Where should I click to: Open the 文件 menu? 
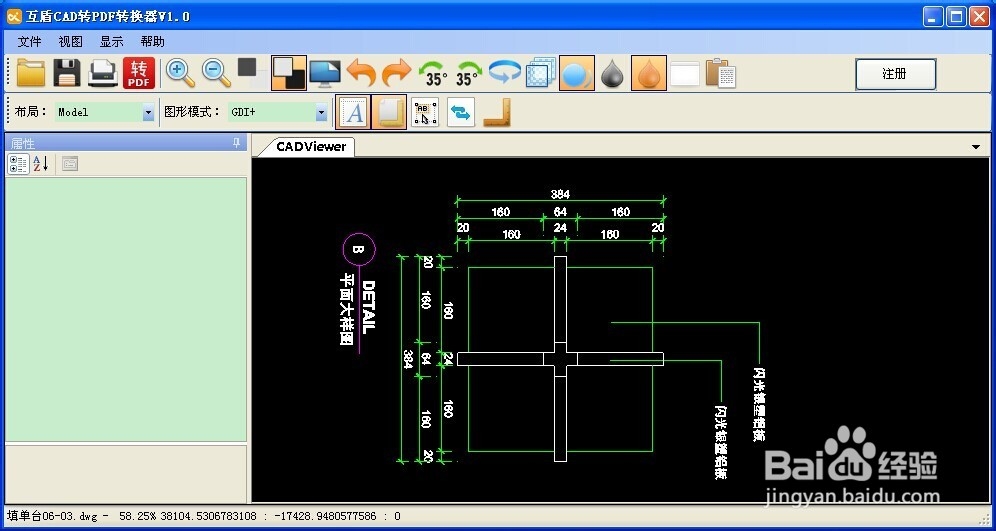tap(29, 42)
